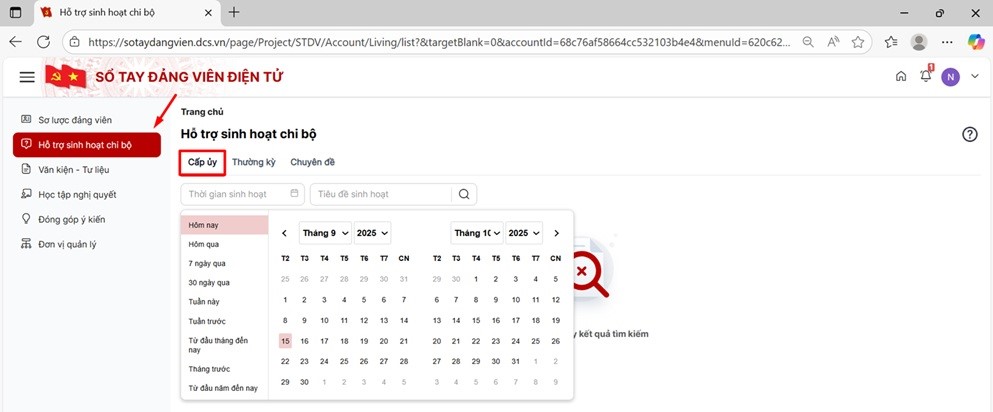
Task: Click the Tiêu đề sinh hoạt input
Action: click(382, 194)
